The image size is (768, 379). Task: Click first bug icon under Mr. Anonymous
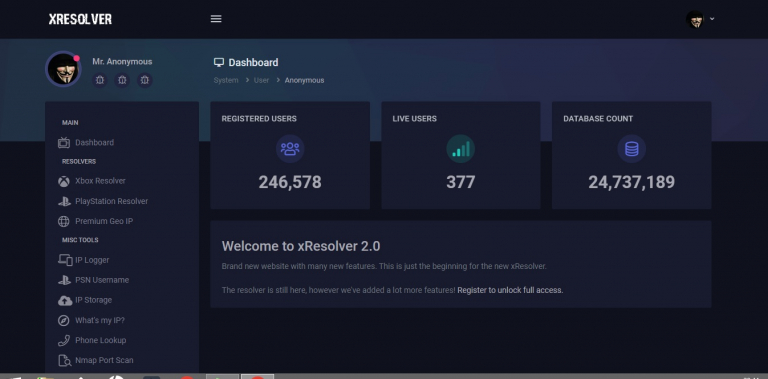100,80
